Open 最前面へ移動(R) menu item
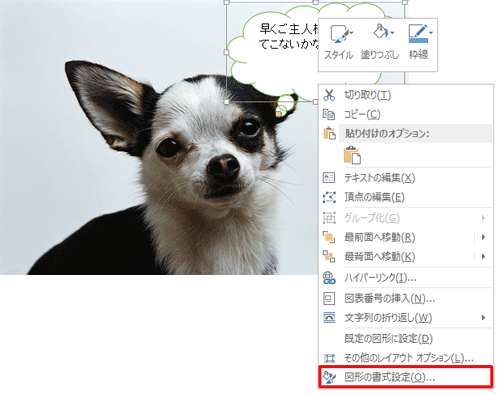The width and height of the screenshot is (500, 395). click(406, 237)
